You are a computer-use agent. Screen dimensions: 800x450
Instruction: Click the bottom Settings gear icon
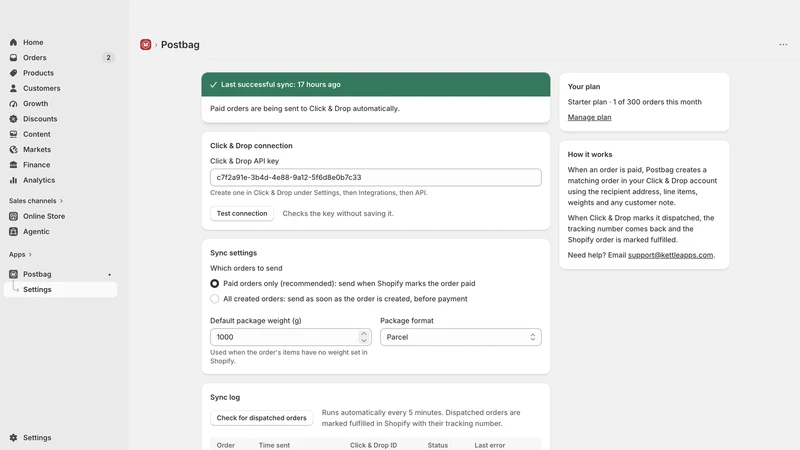tap(13, 438)
